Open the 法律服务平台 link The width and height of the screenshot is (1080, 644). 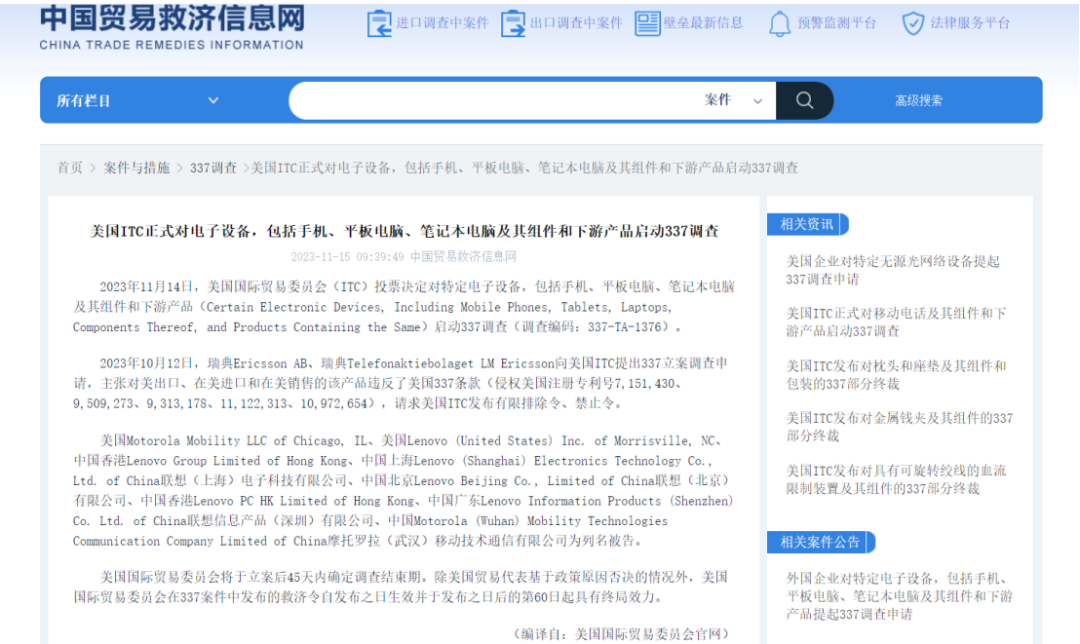(x=970, y=23)
